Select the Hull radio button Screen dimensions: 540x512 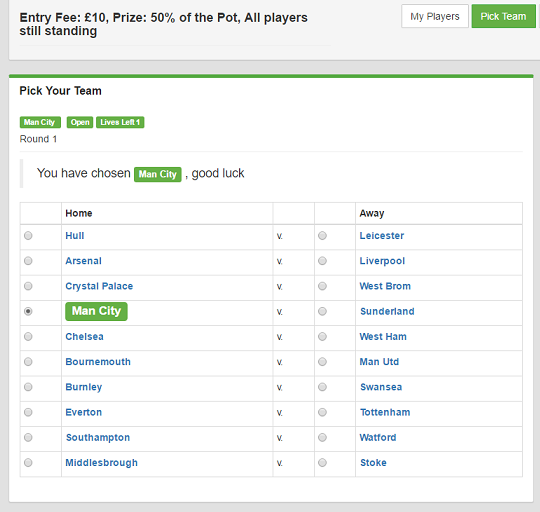pyautogui.click(x=28, y=236)
